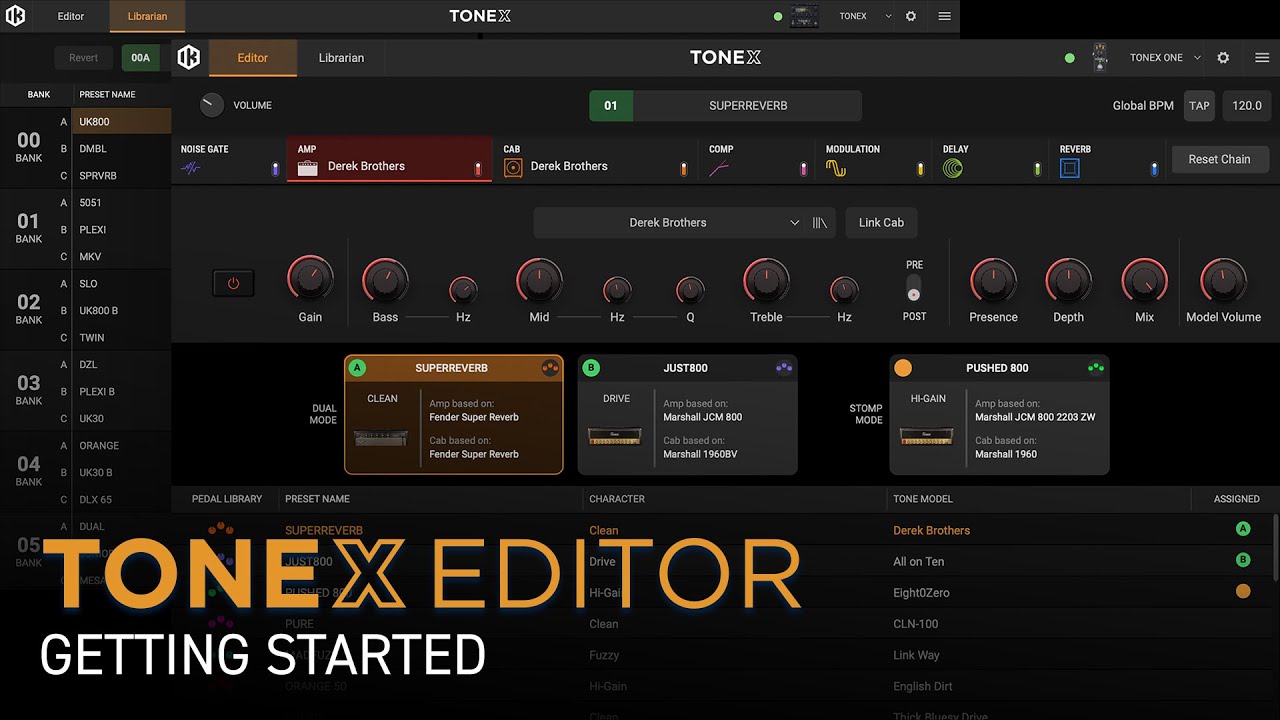Open settings gear in background Librarian window
The height and width of the screenshot is (720, 1280).
[x=910, y=16]
